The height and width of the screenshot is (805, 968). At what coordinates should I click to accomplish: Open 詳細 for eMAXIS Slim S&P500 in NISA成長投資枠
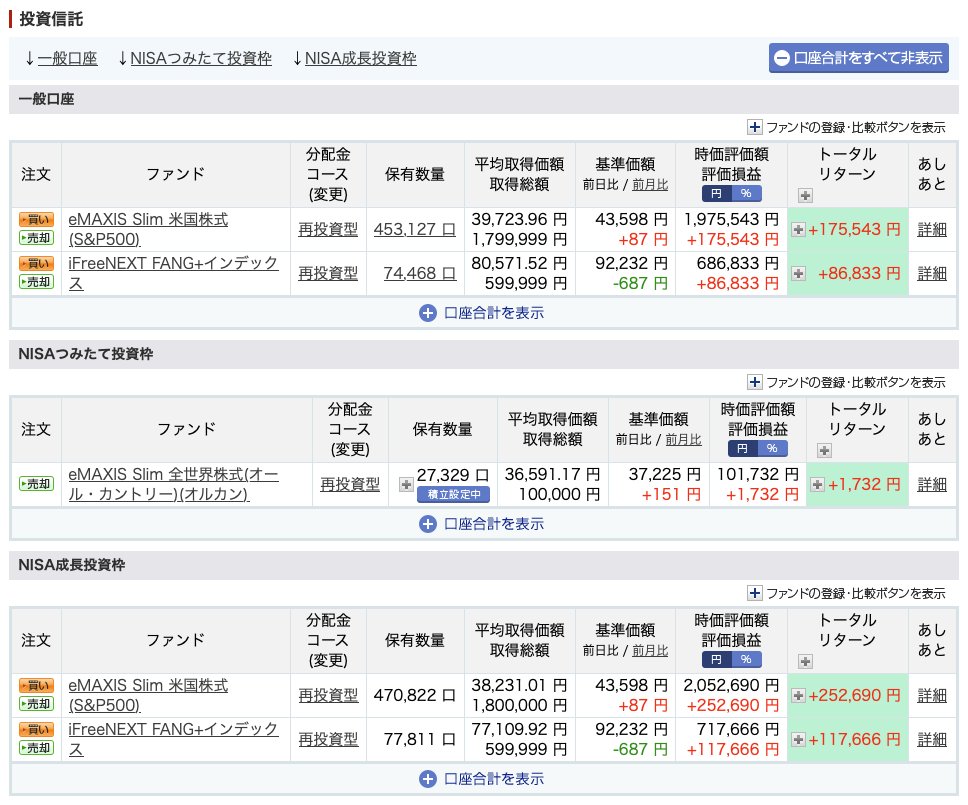pyautogui.click(x=932, y=696)
